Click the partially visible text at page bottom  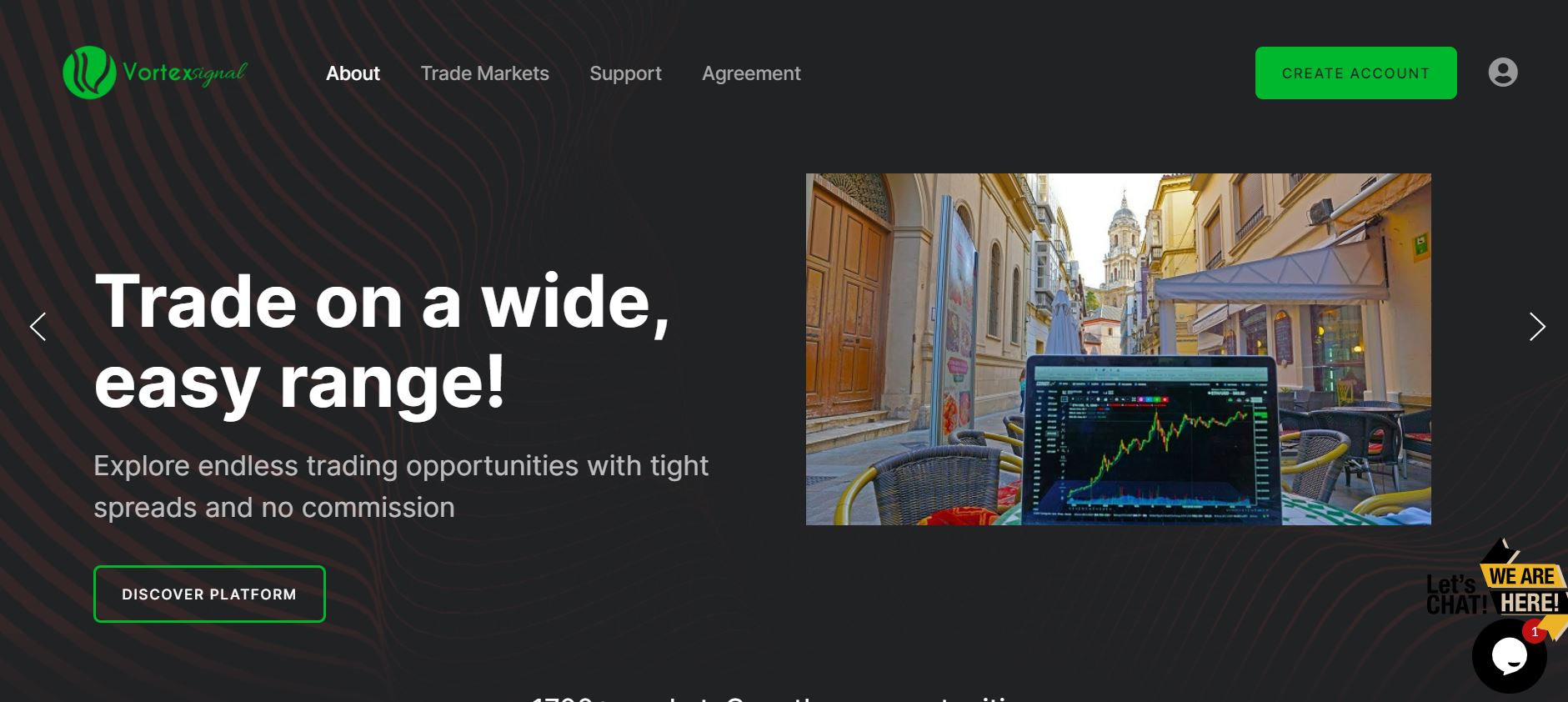click(775, 697)
